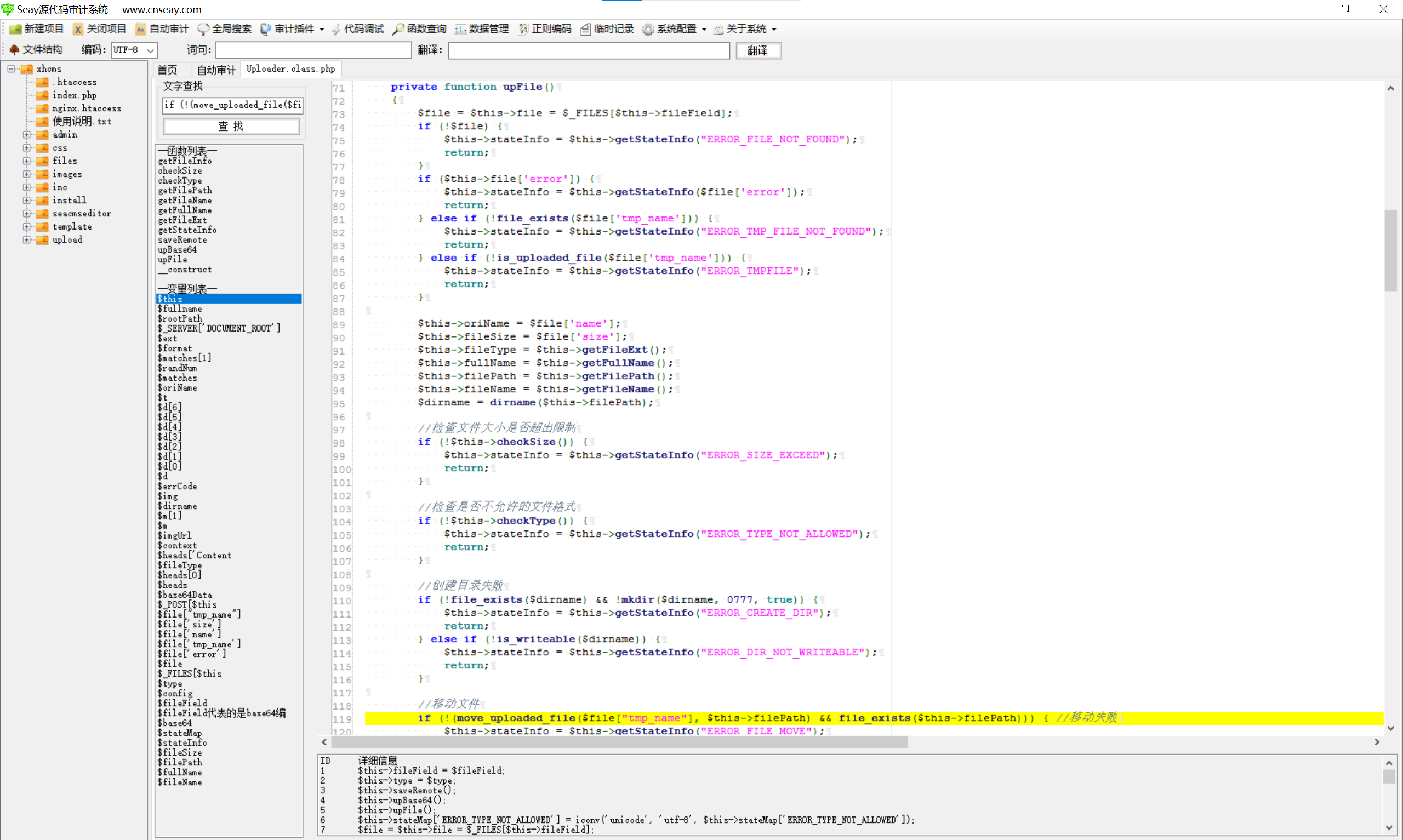Viewport: 1403px width, 840px height.
Task: Expand the admin folder in tree
Action: 27,135
